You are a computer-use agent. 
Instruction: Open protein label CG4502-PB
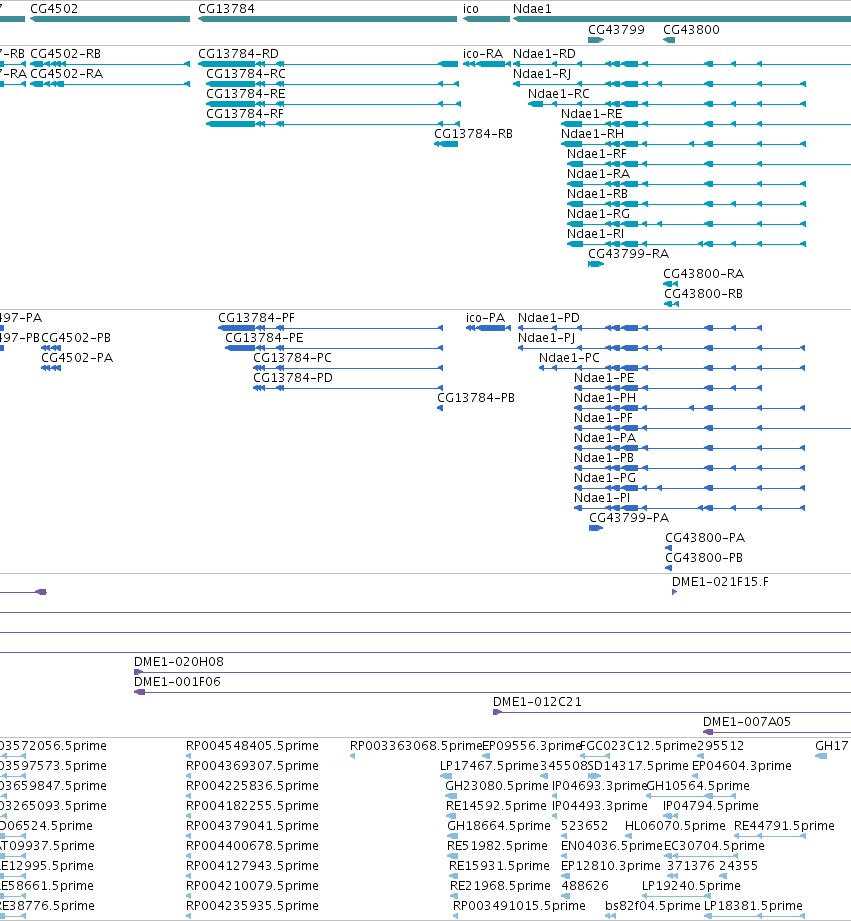(x=76, y=338)
